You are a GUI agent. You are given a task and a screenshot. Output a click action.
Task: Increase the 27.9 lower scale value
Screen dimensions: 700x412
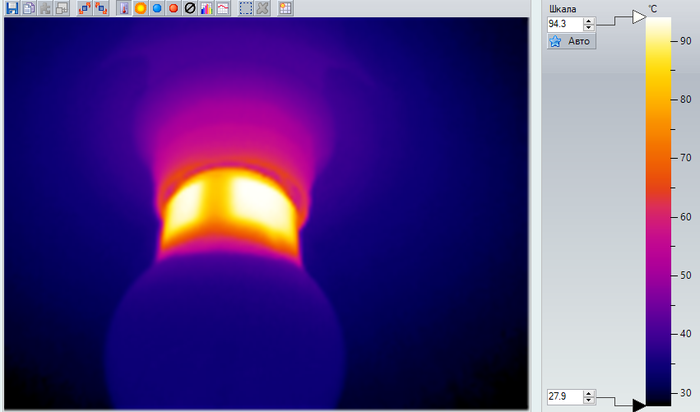click(x=589, y=394)
